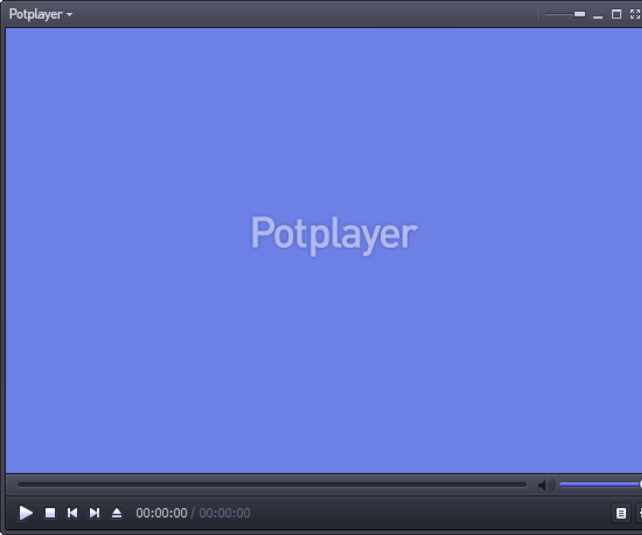Mute audio using the speaker icon
This screenshot has height=535, width=642.
coord(546,485)
